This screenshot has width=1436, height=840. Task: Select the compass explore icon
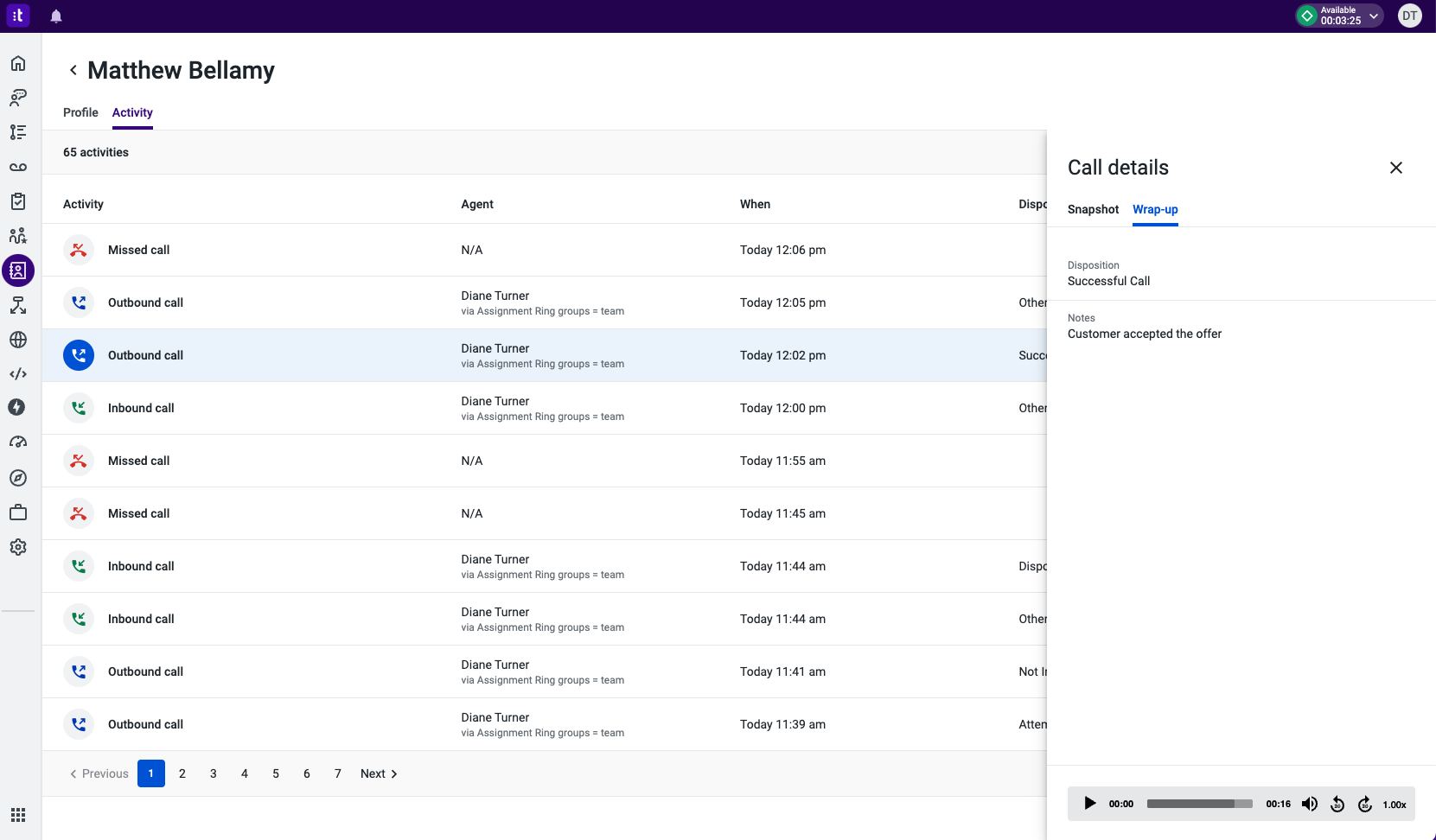point(18,478)
